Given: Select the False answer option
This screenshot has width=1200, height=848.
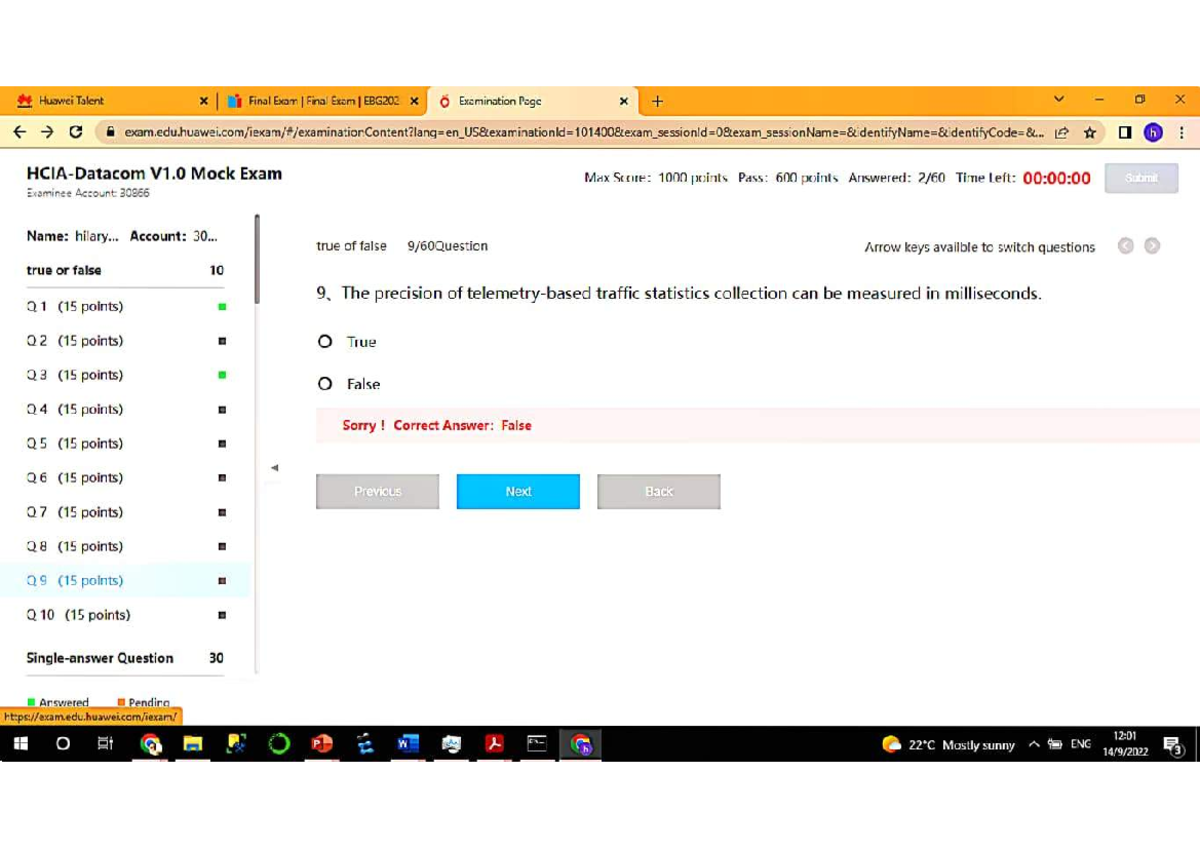Looking at the screenshot, I should point(325,384).
